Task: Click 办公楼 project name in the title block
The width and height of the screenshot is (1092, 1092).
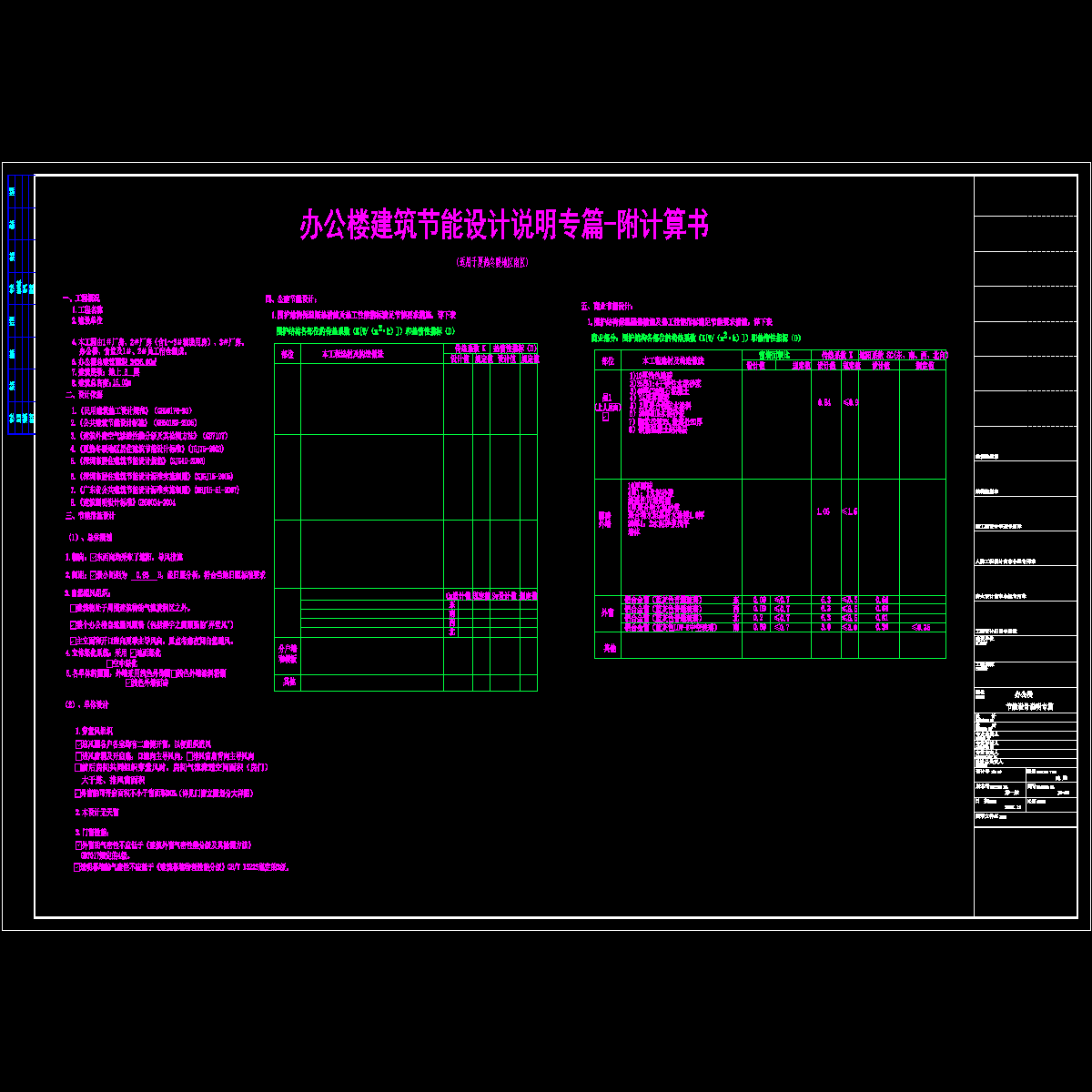Action: tap(1023, 694)
